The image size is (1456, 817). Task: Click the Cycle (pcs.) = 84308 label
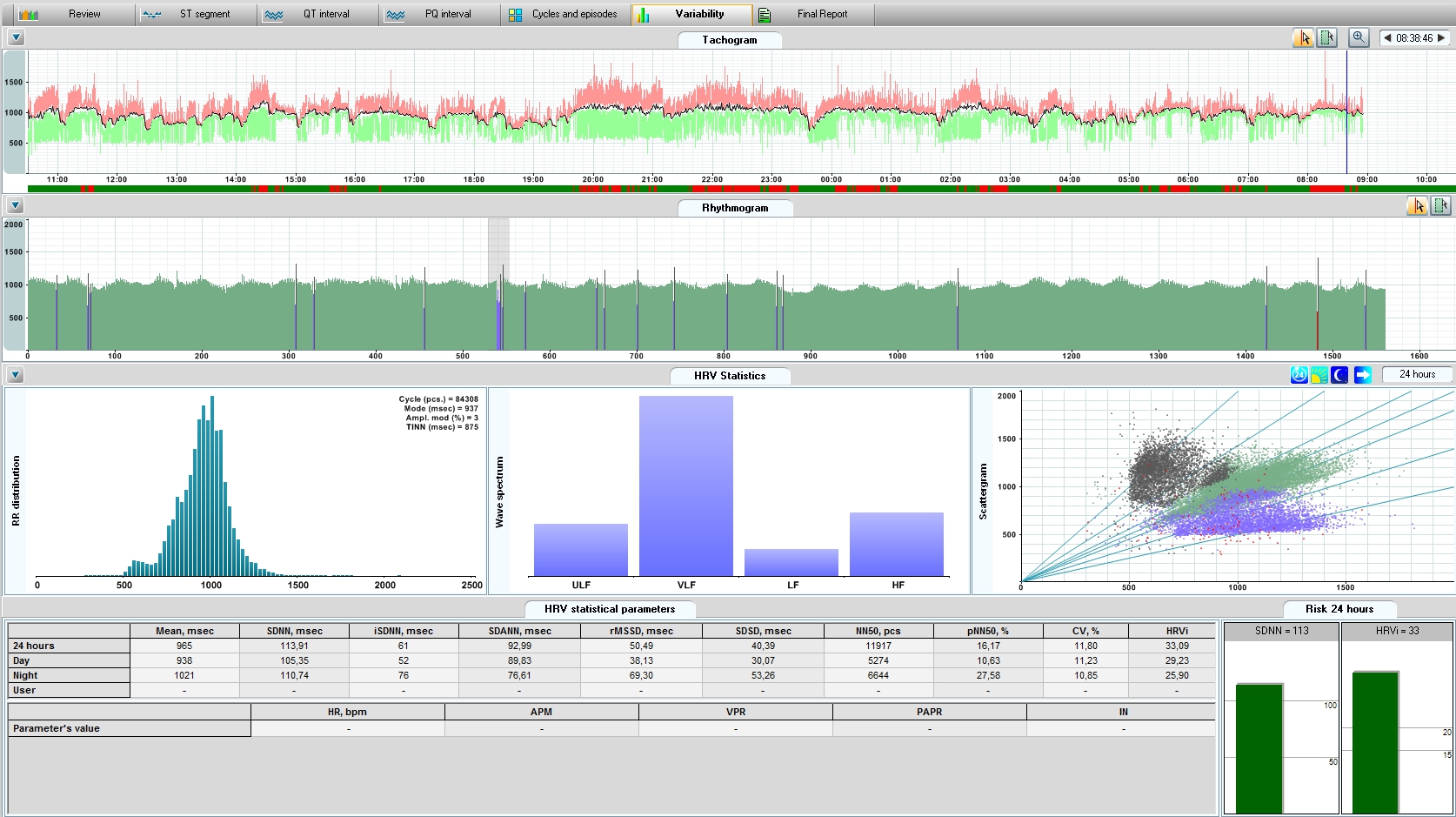(x=438, y=399)
